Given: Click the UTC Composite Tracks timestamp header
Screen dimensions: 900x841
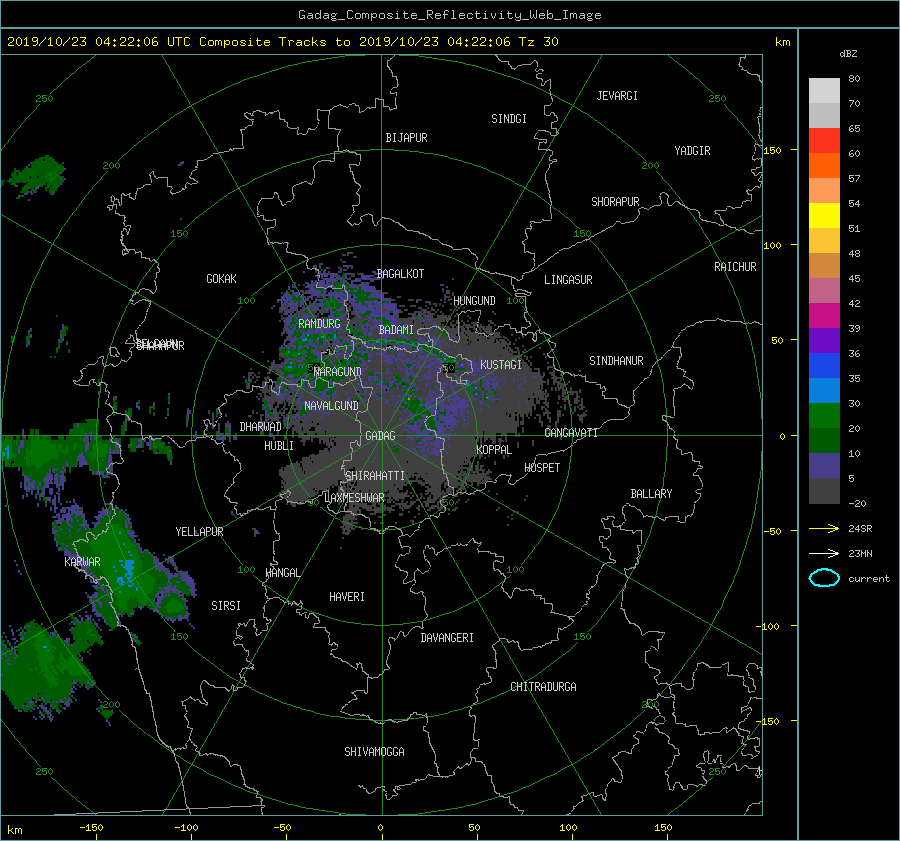Looking at the screenshot, I should [x=282, y=42].
